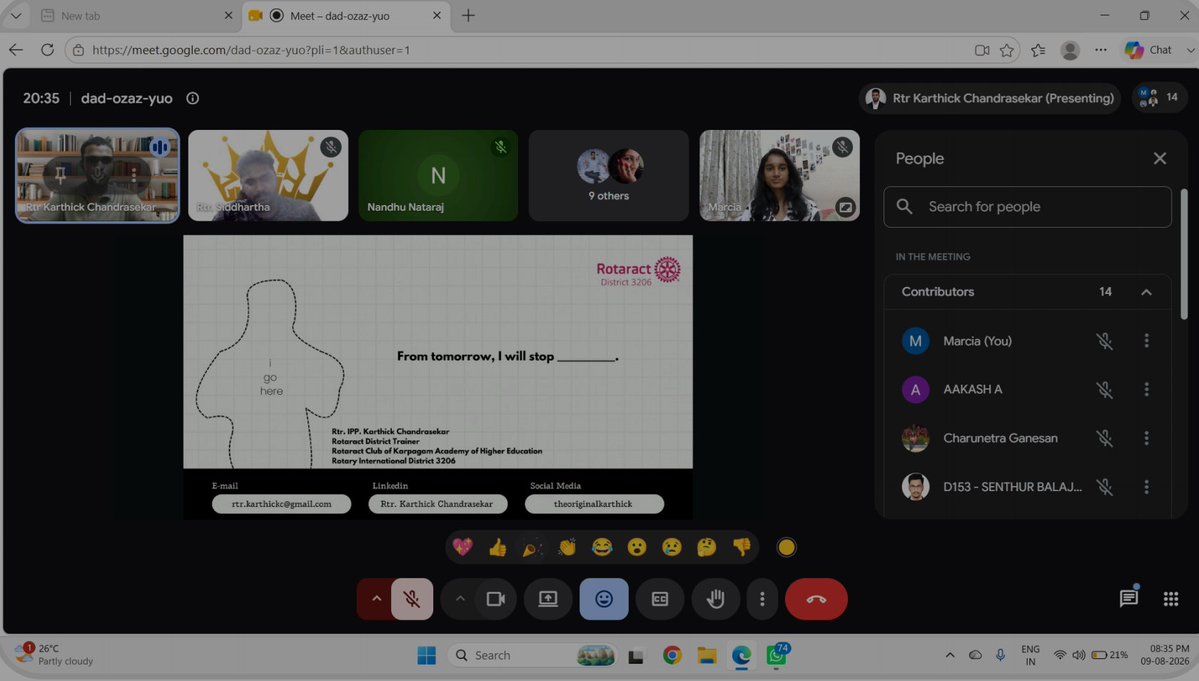Open the Copilot Chat button
Viewport: 1199px width, 681px height.
click(1149, 50)
